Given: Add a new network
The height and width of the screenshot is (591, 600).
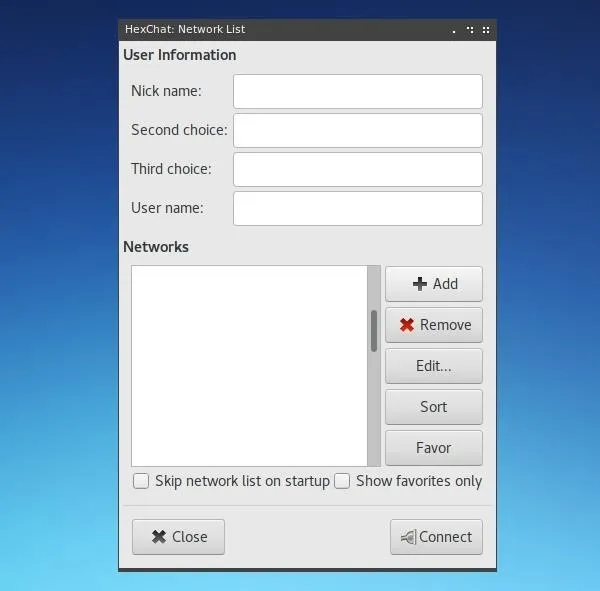Looking at the screenshot, I should point(434,284).
